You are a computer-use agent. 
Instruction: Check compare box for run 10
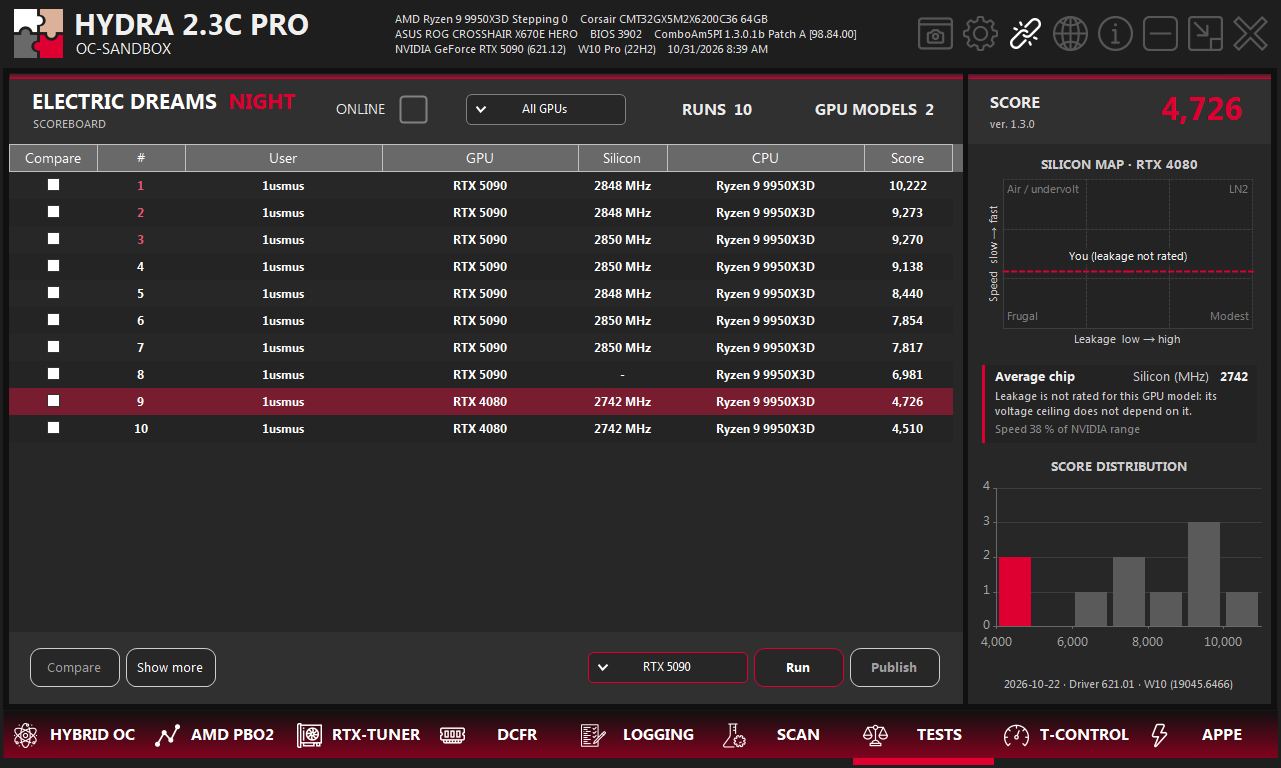pyautogui.click(x=53, y=428)
